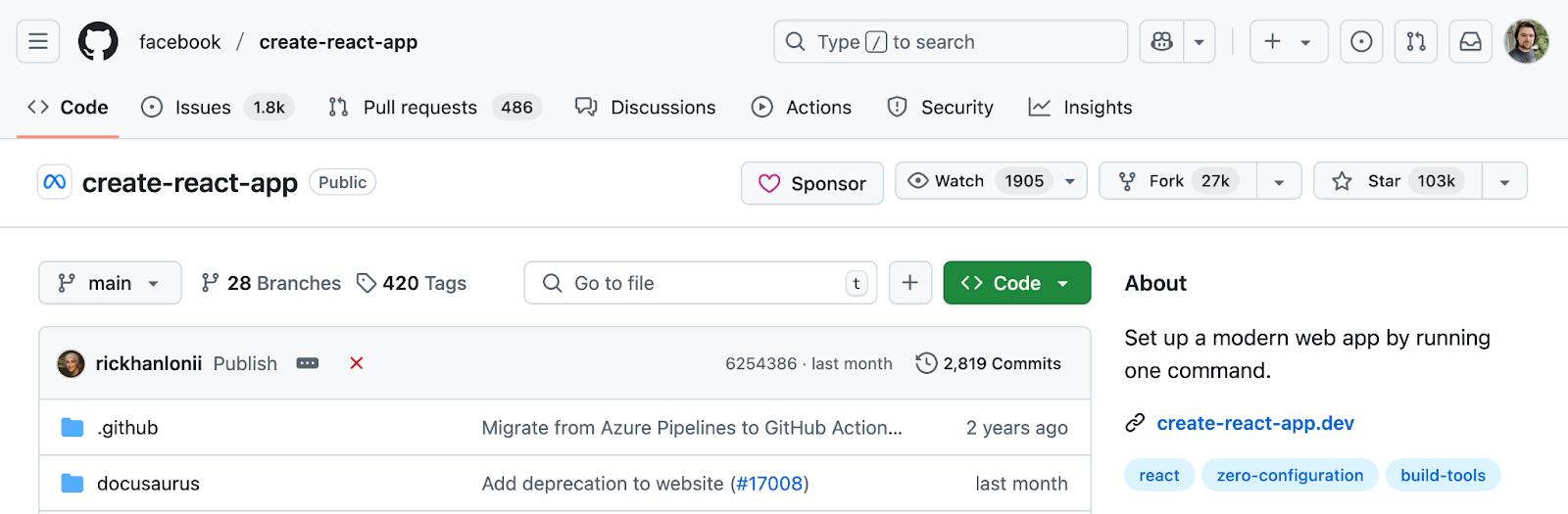This screenshot has width=1568, height=514.
Task: Open Add deprecation to website commit
Action: point(603,484)
